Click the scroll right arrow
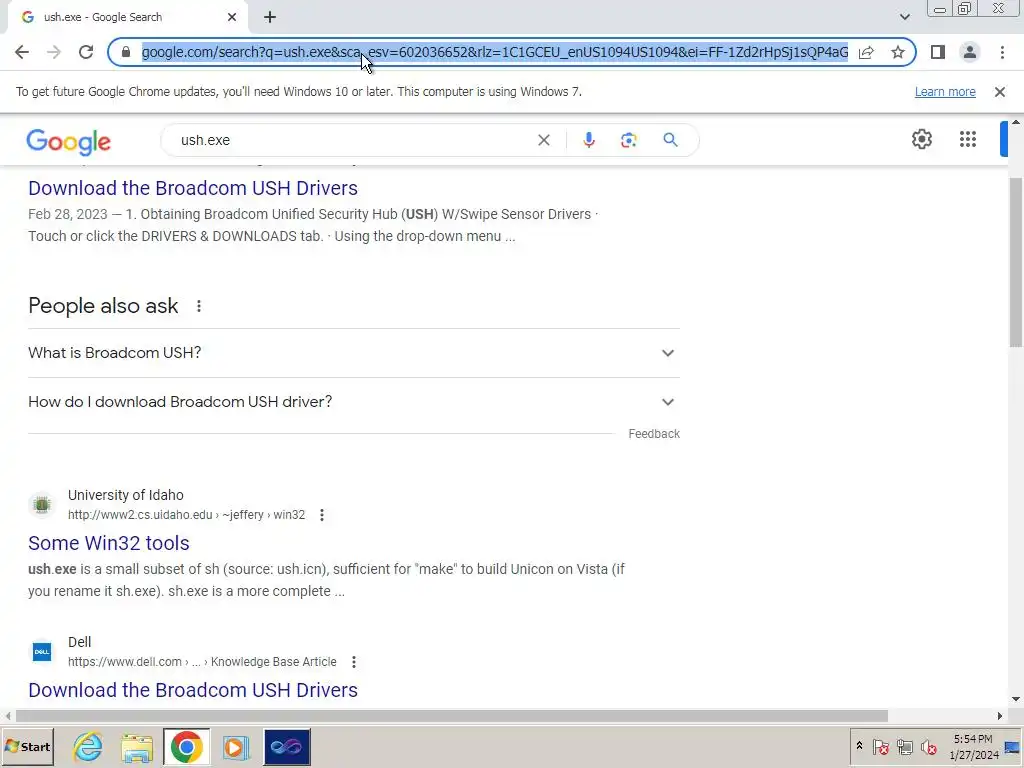The height and width of the screenshot is (768, 1024). 1000,716
